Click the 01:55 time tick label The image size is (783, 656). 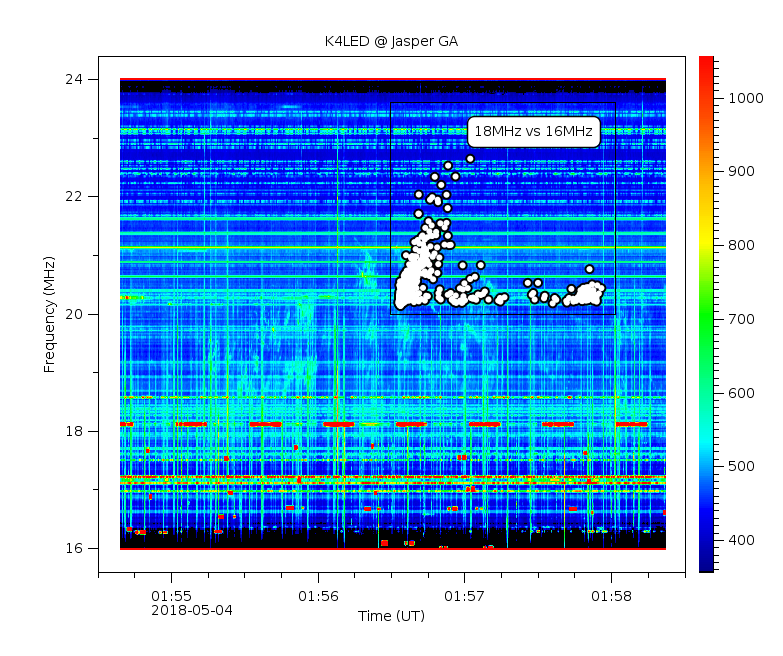pyautogui.click(x=171, y=595)
